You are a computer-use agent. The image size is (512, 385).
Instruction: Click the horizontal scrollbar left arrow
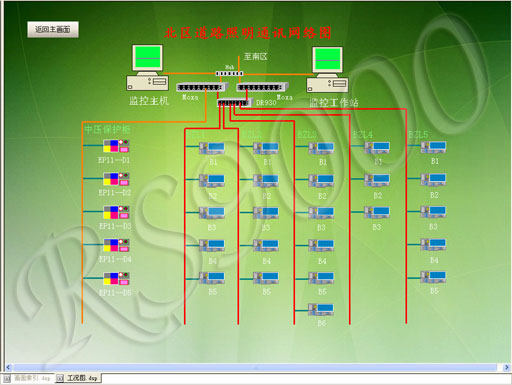[8, 367]
